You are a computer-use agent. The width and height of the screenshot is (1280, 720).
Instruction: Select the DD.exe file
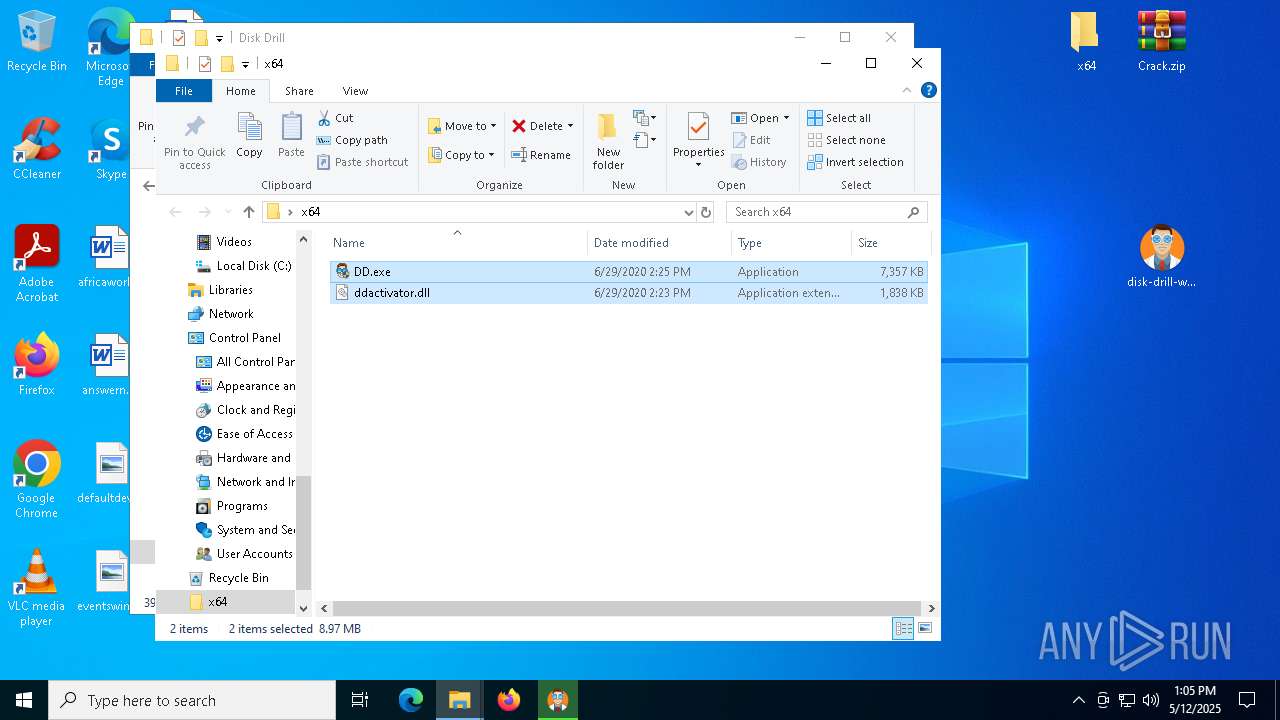click(x=629, y=272)
